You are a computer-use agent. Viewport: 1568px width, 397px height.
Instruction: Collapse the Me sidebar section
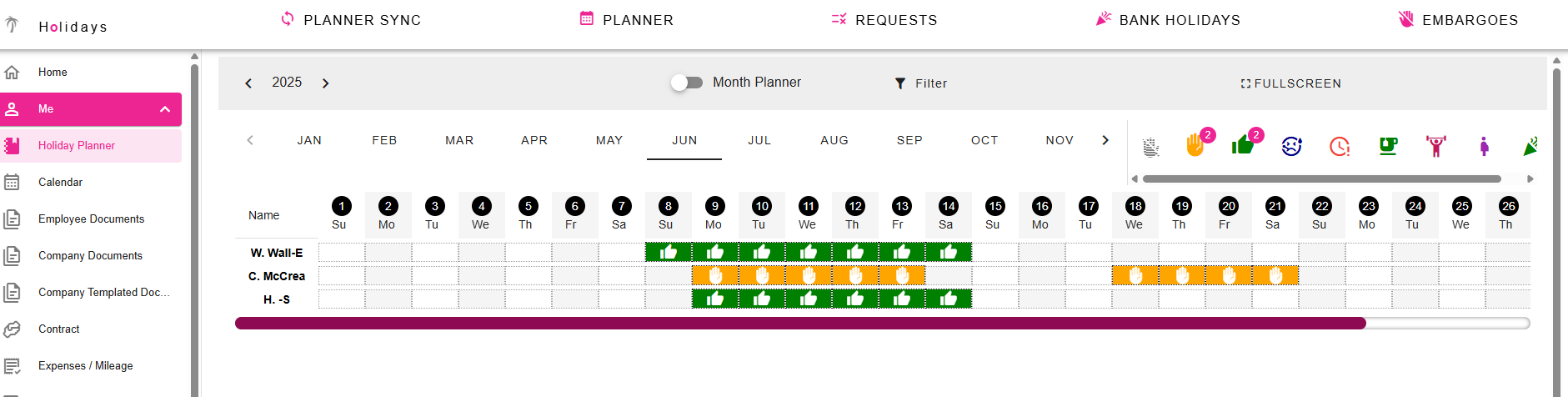pos(165,109)
